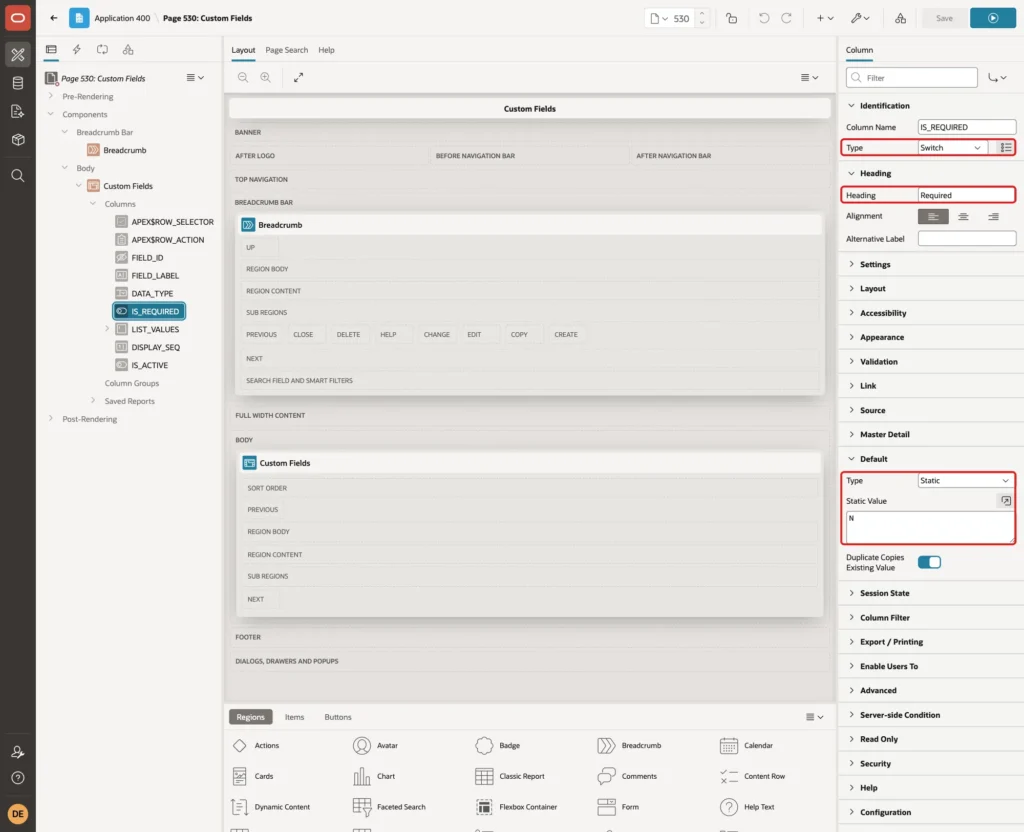Click the Alternative Label field
1024x832 pixels.
[x=967, y=239]
